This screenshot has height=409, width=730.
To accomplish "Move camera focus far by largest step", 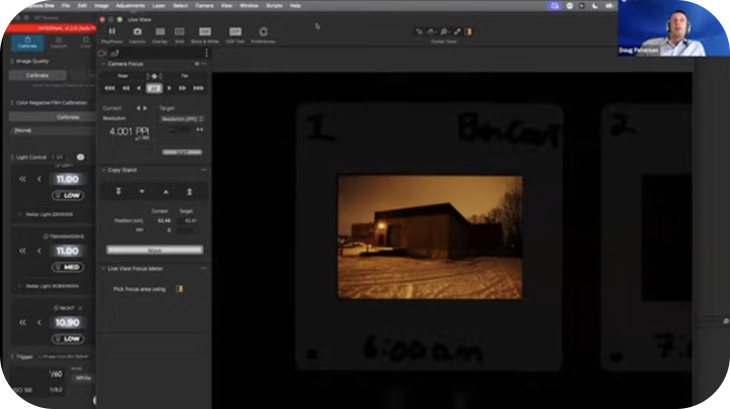I will pos(198,88).
